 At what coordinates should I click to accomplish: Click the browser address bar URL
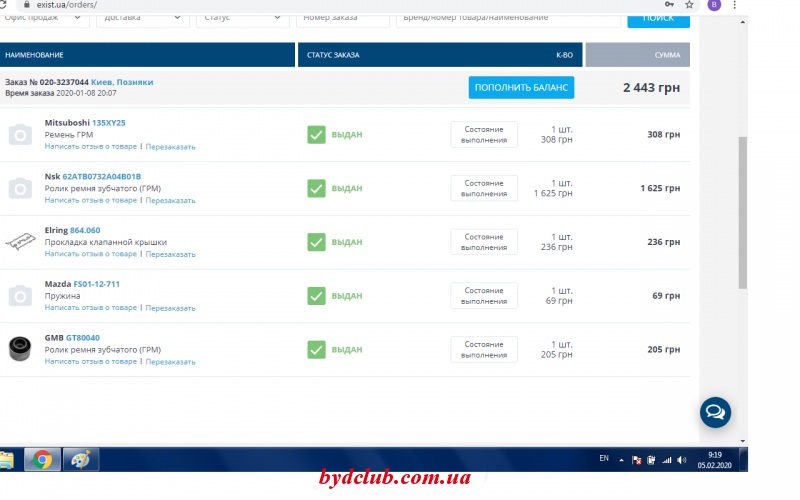66,5
